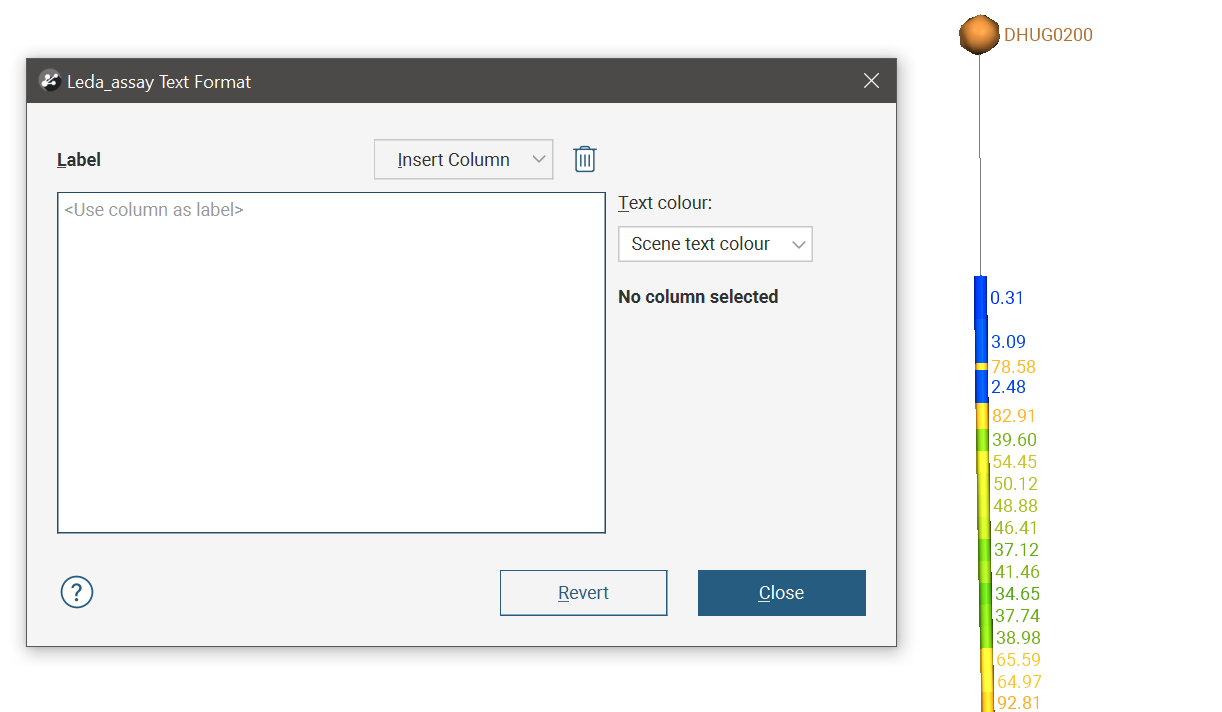Select the DHUG0200 drillhole collar sphere
The image size is (1222, 712).
point(979,35)
